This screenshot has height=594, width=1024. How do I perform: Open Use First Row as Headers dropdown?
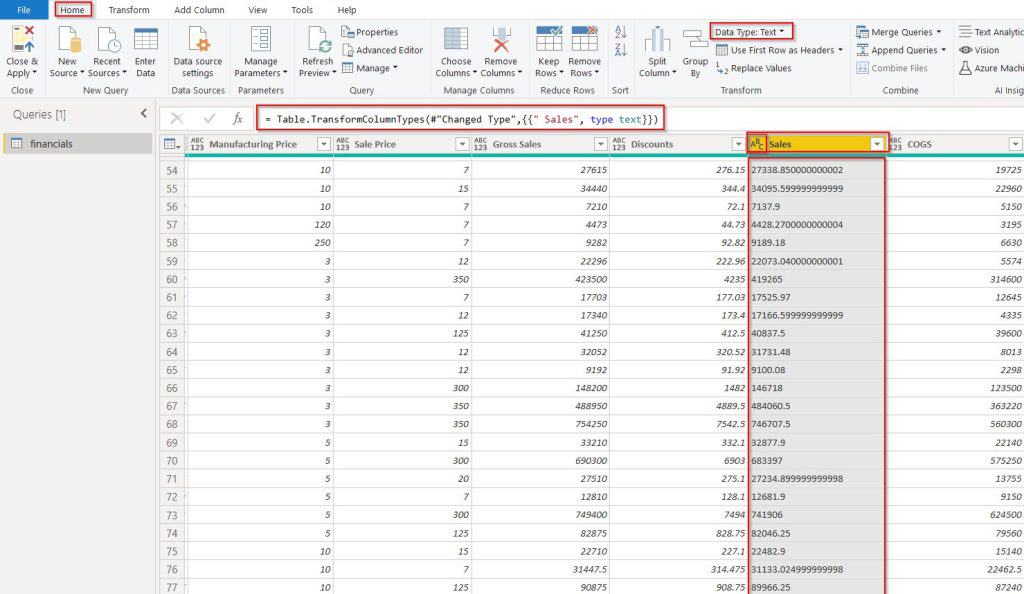pyautogui.click(x=780, y=50)
